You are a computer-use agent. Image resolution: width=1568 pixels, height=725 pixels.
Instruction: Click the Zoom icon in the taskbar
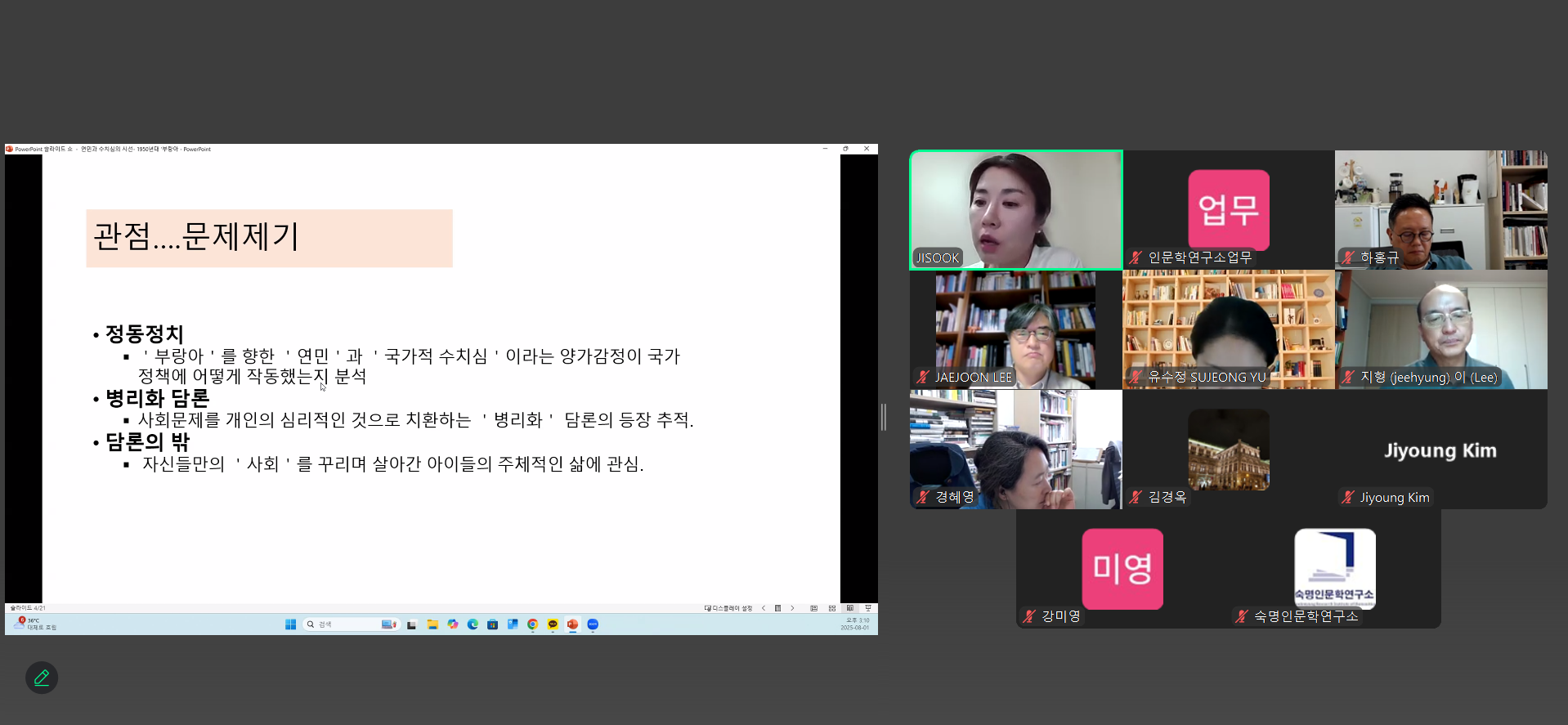point(593,624)
